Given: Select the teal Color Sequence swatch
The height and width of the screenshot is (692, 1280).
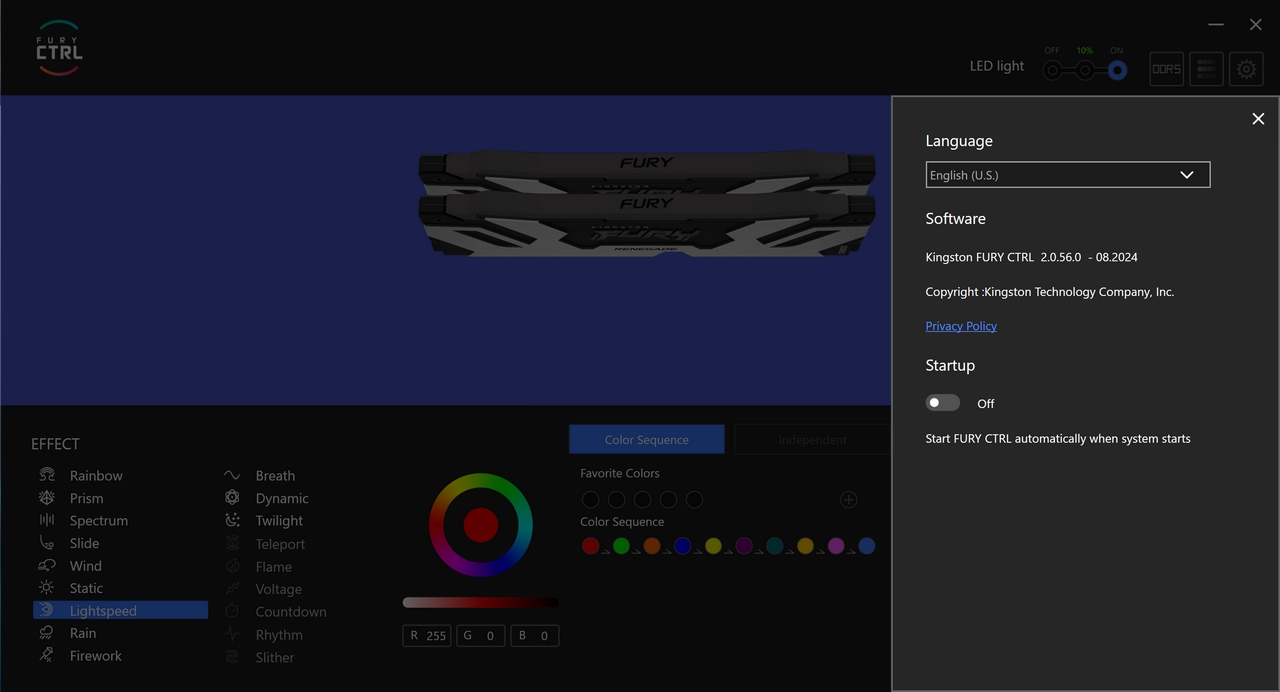Looking at the screenshot, I should point(774,545).
